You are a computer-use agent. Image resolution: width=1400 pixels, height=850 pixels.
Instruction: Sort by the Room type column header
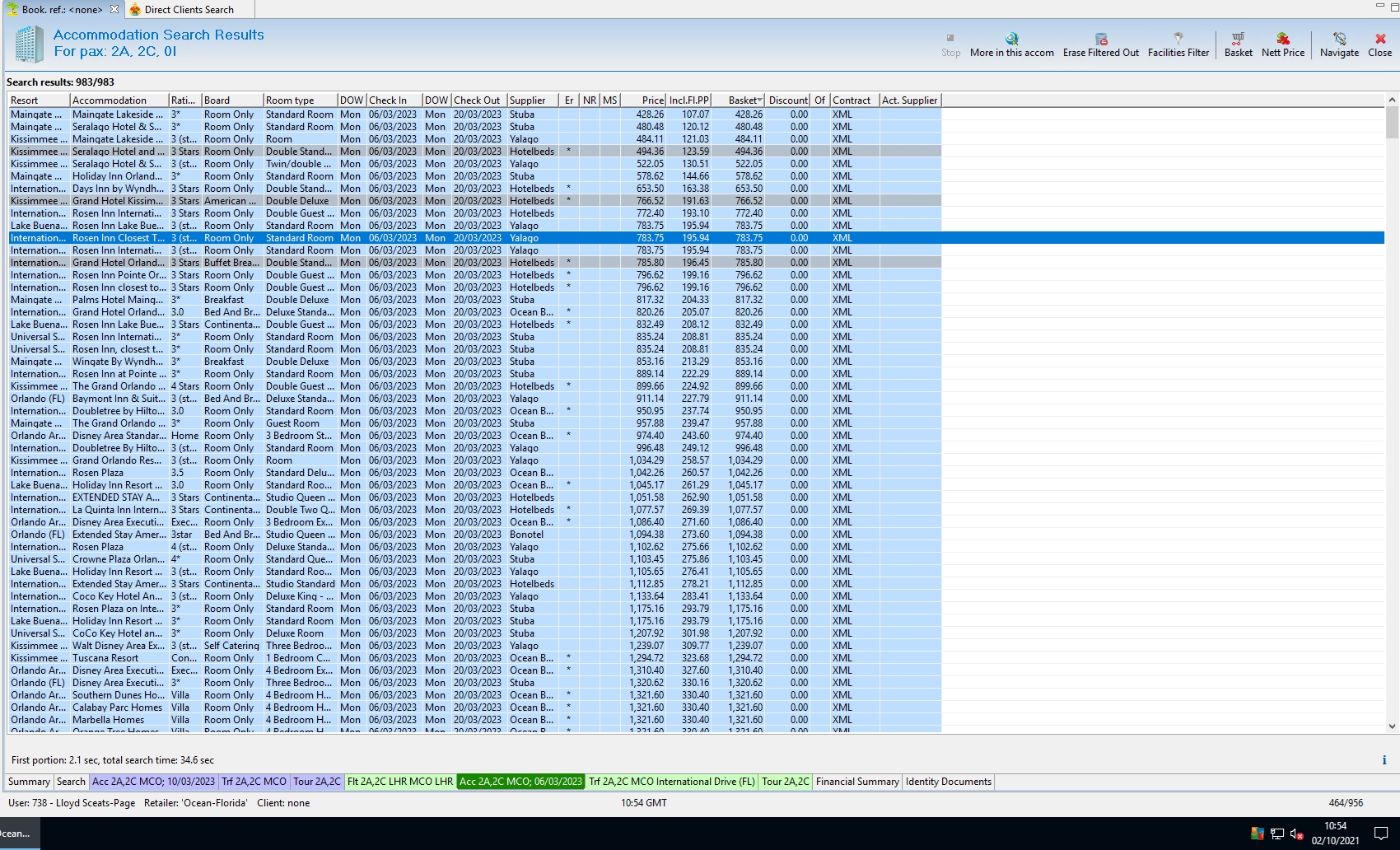(x=301, y=100)
